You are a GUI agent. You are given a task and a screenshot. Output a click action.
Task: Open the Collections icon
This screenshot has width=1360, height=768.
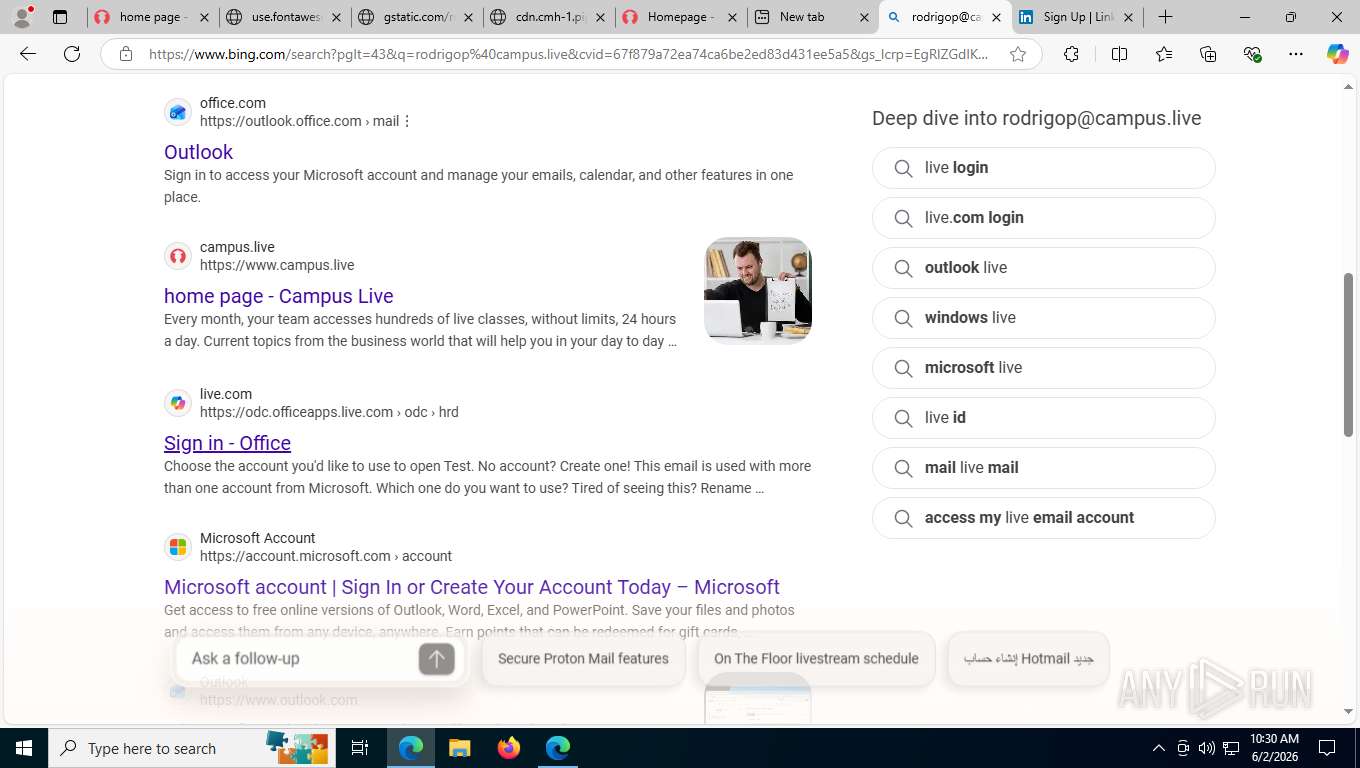pyautogui.click(x=1208, y=54)
